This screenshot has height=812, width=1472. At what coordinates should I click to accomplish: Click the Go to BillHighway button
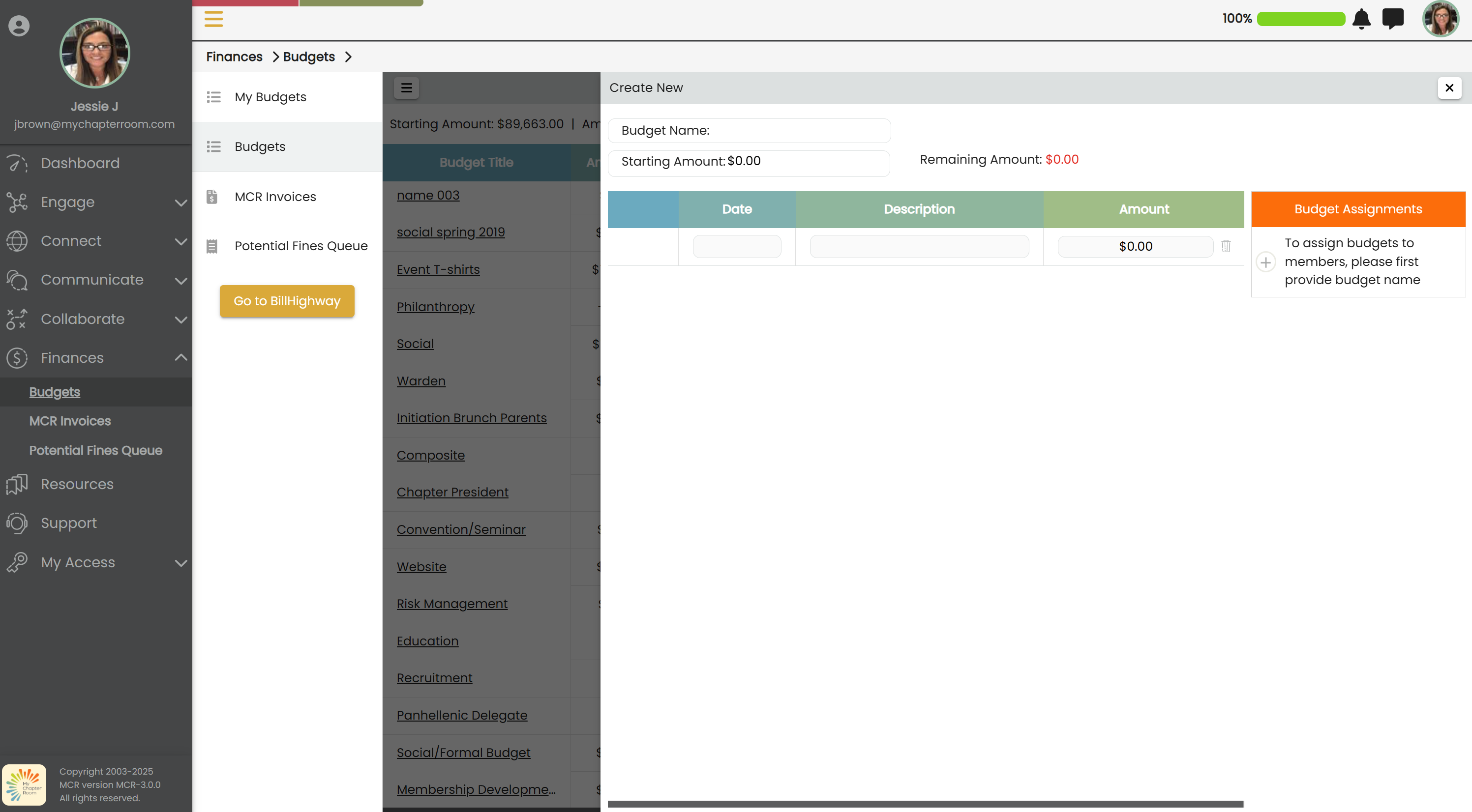coord(287,301)
